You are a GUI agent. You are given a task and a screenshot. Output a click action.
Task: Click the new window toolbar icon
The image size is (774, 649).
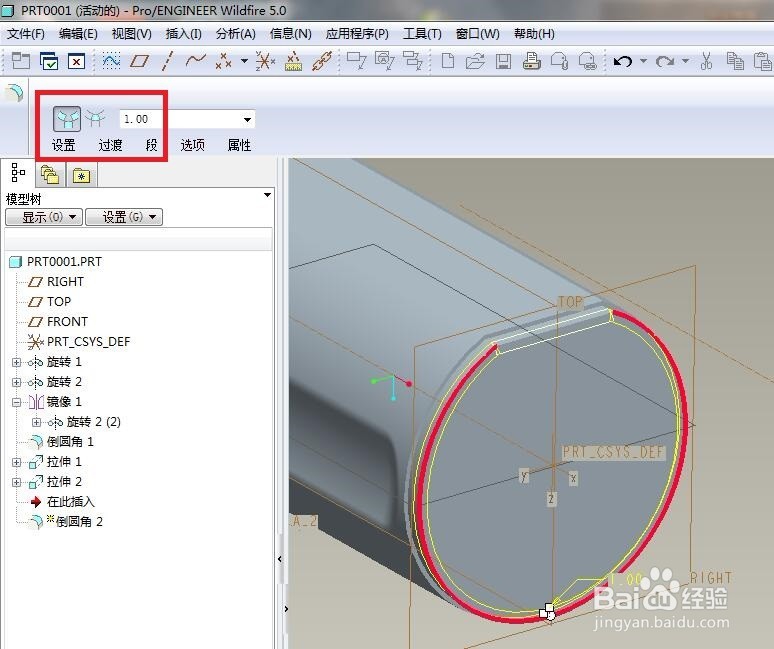point(21,61)
